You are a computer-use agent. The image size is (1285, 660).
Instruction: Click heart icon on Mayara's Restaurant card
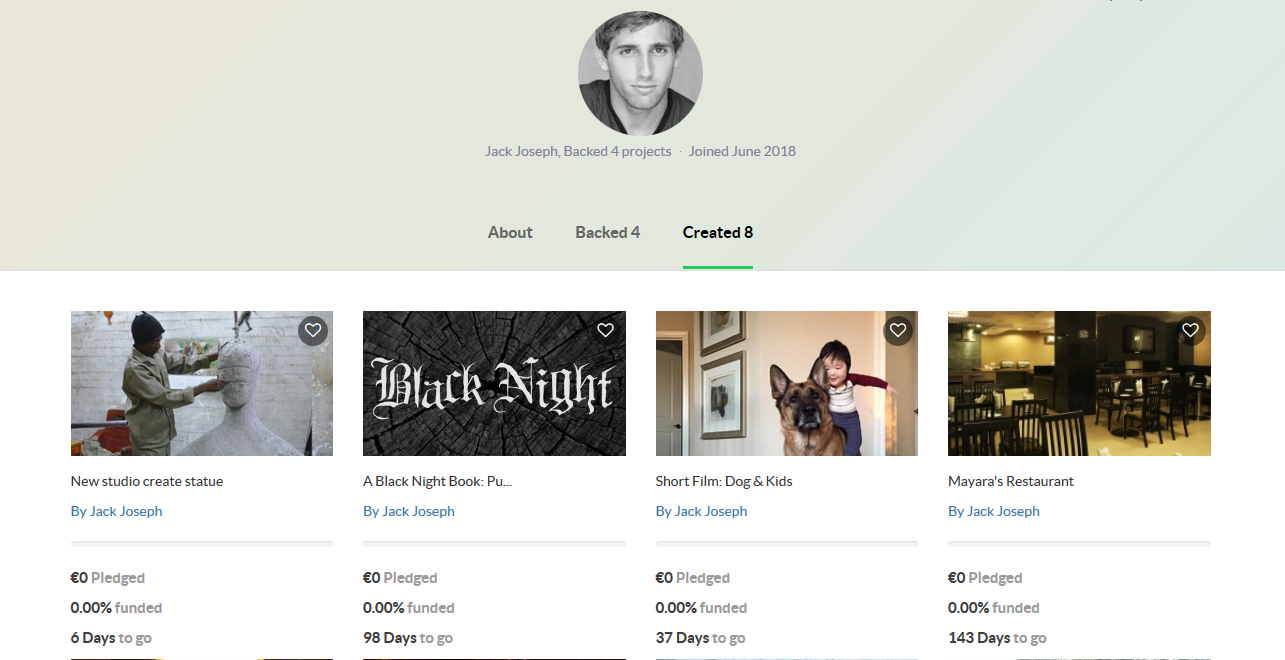coord(1190,330)
